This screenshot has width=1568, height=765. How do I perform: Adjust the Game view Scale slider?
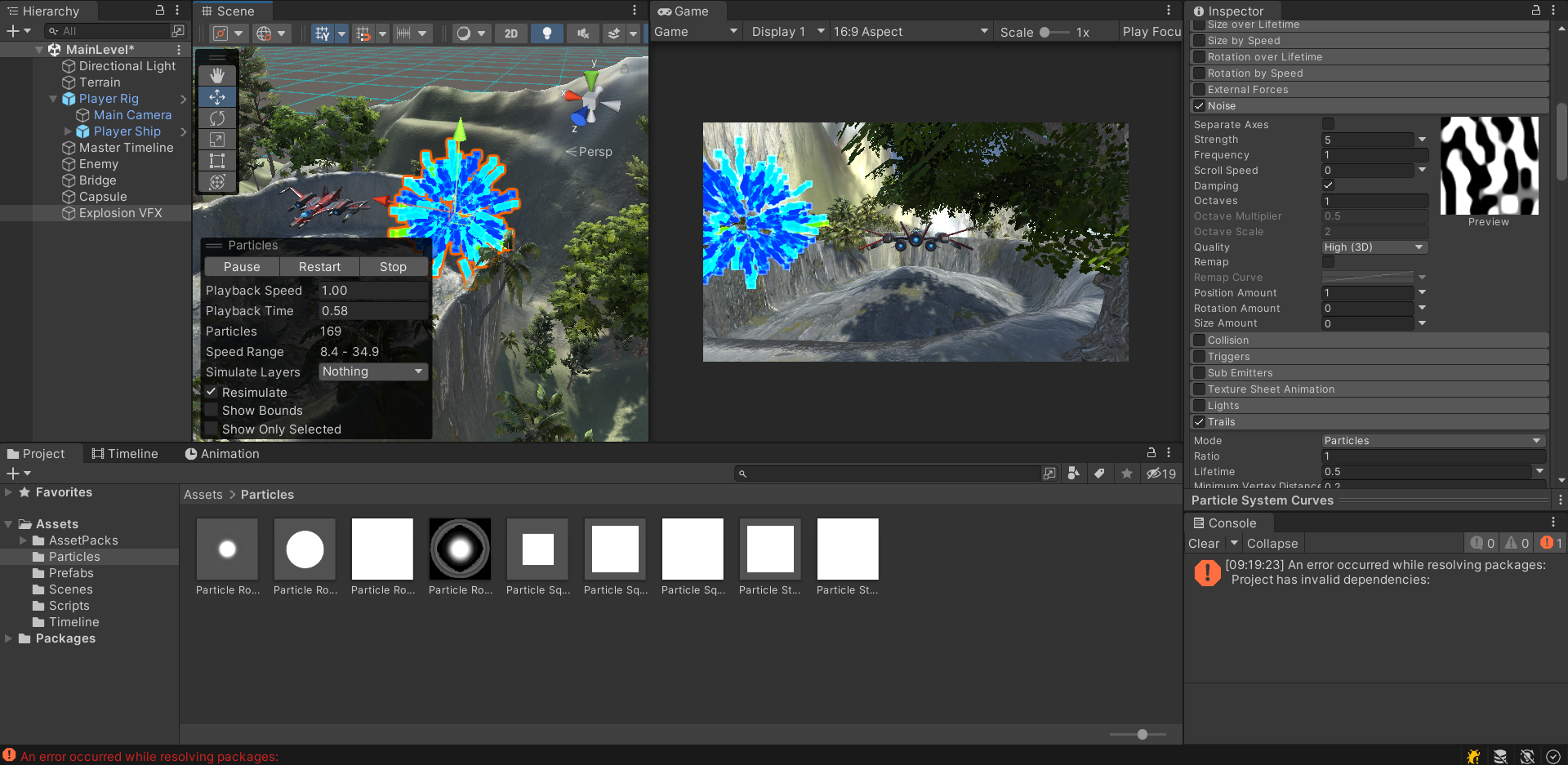(x=1053, y=32)
